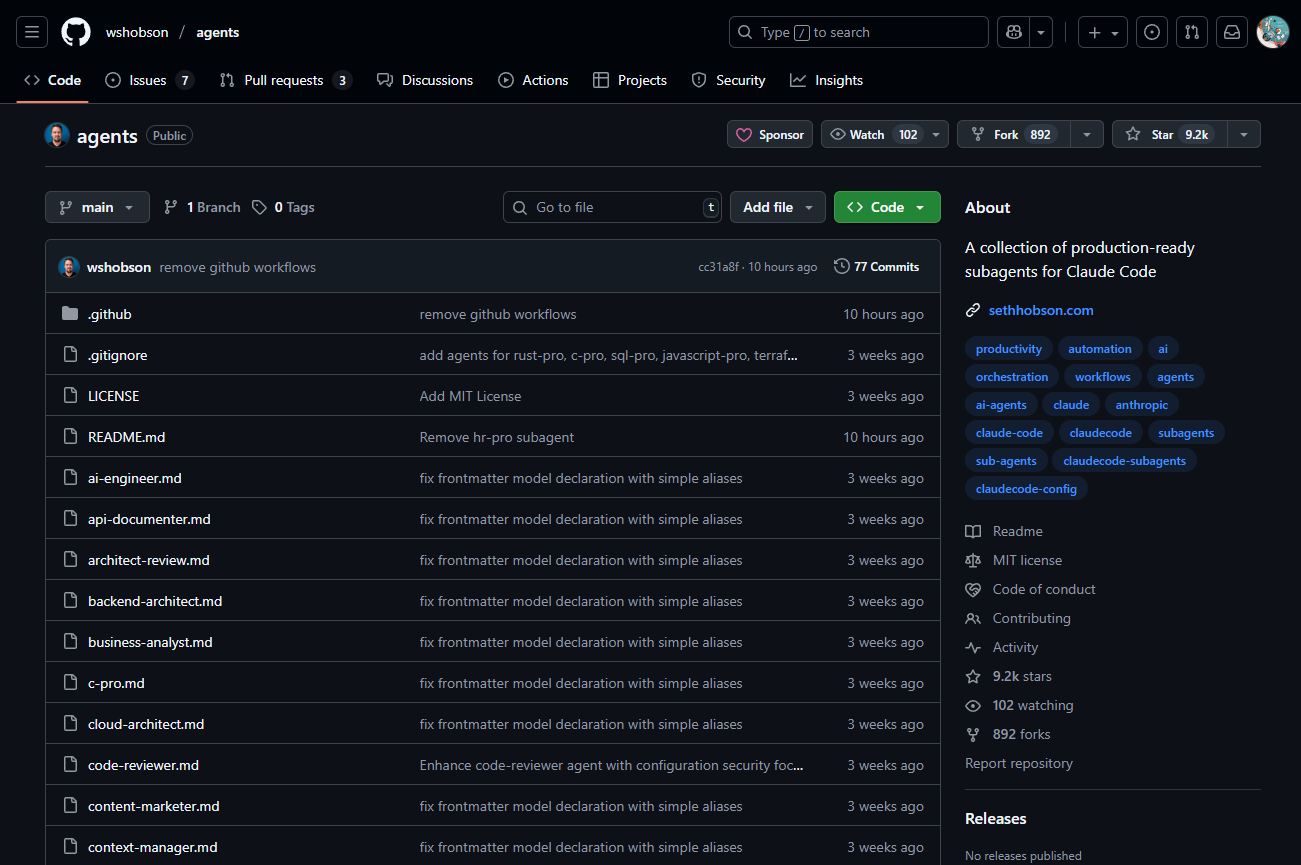Click the branch icon beside 1 Branch
Image resolution: width=1301 pixels, height=865 pixels.
click(171, 207)
